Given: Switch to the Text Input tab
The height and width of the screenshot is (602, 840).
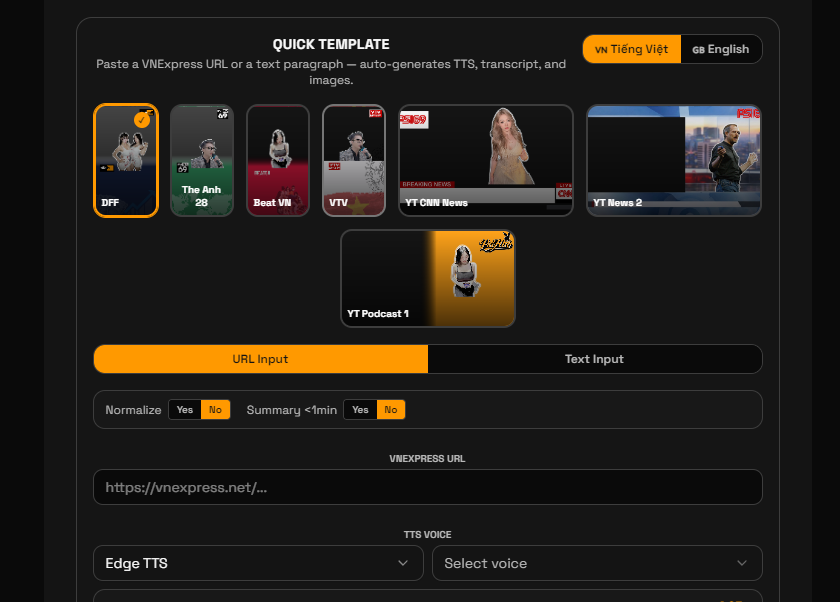Looking at the screenshot, I should coord(595,359).
